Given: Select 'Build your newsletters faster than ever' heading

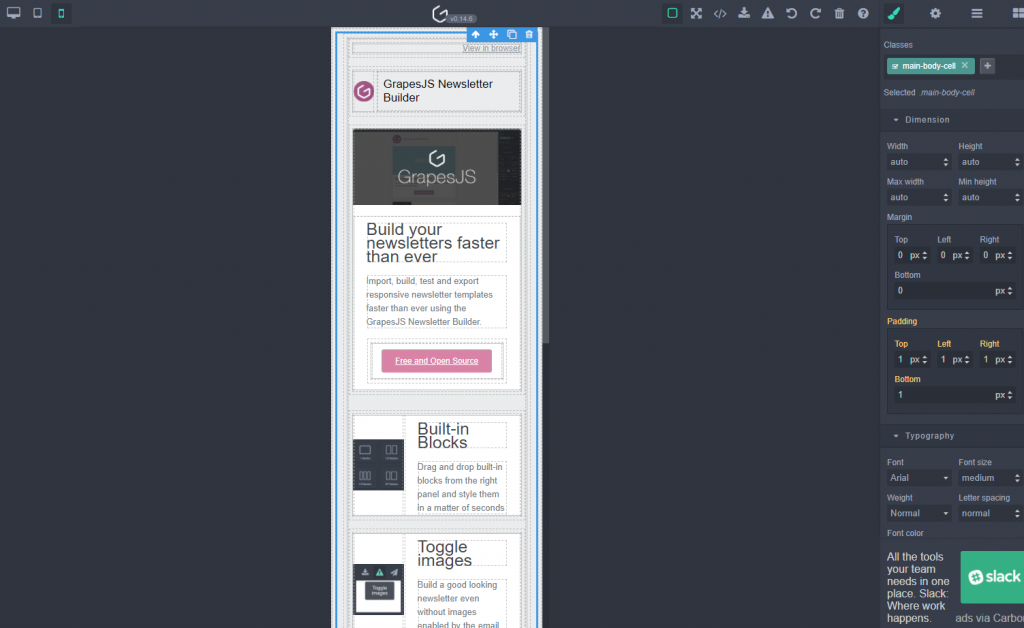Looking at the screenshot, I should pos(436,243).
